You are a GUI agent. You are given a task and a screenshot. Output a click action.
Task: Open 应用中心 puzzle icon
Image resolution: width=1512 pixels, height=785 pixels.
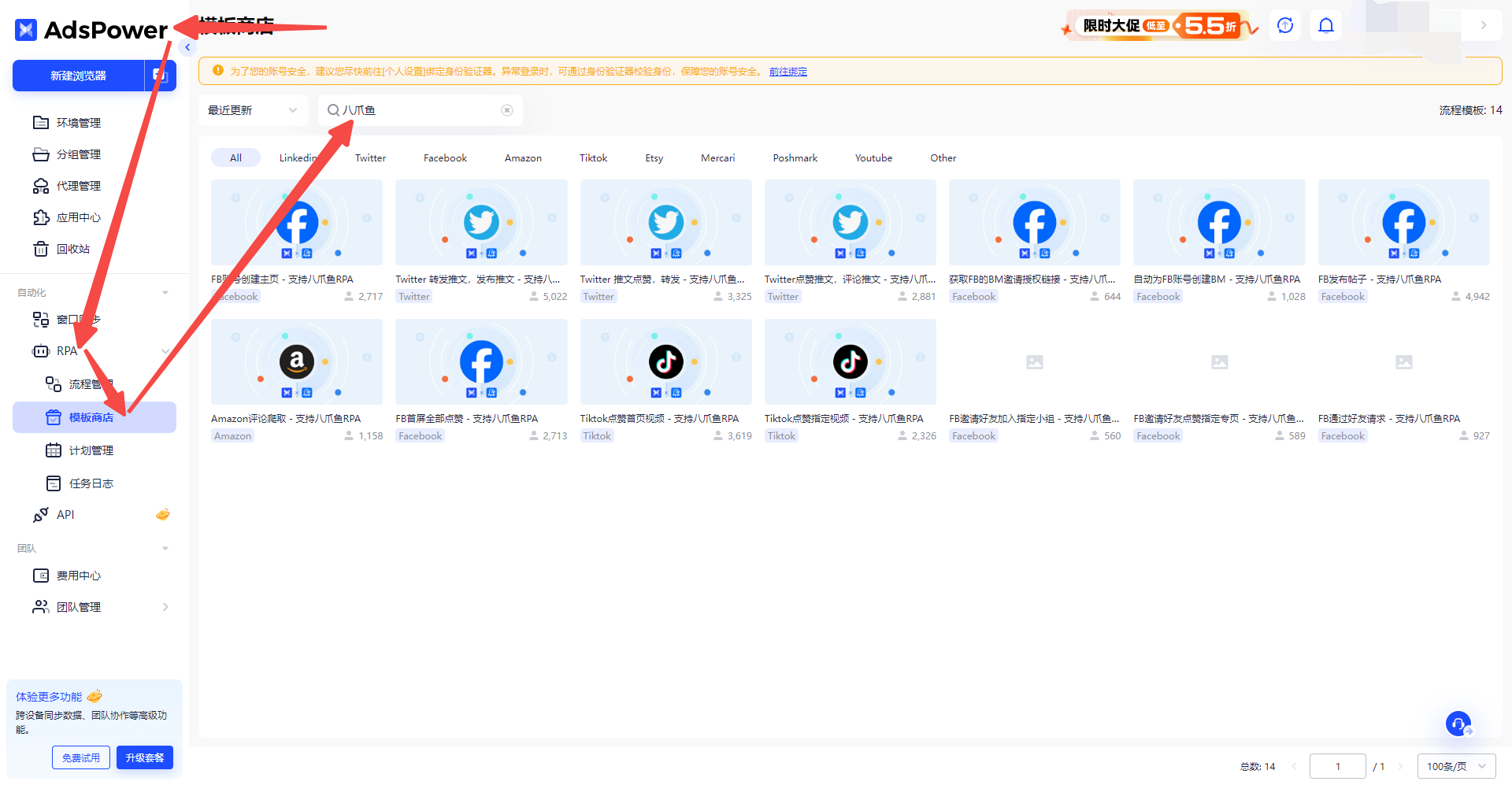(x=41, y=217)
